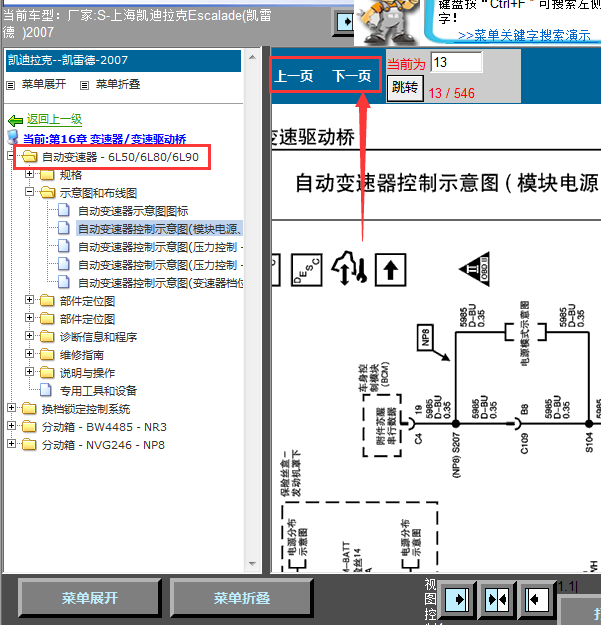Click the tree panel scrollbar down arrow
Screen dimensions: 601x625
252,564
